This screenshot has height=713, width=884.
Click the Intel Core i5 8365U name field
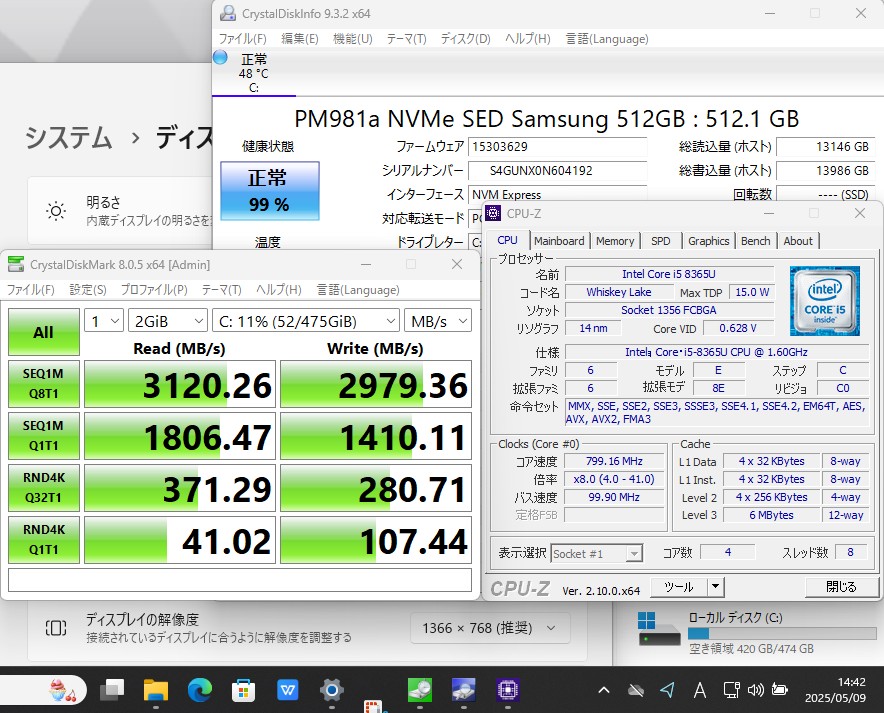pyautogui.click(x=669, y=274)
